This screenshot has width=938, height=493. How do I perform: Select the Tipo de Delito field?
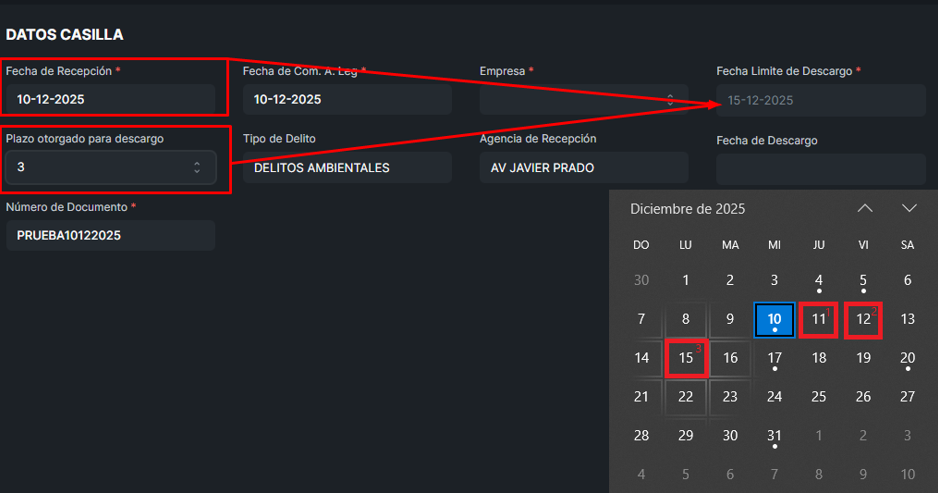(347, 168)
